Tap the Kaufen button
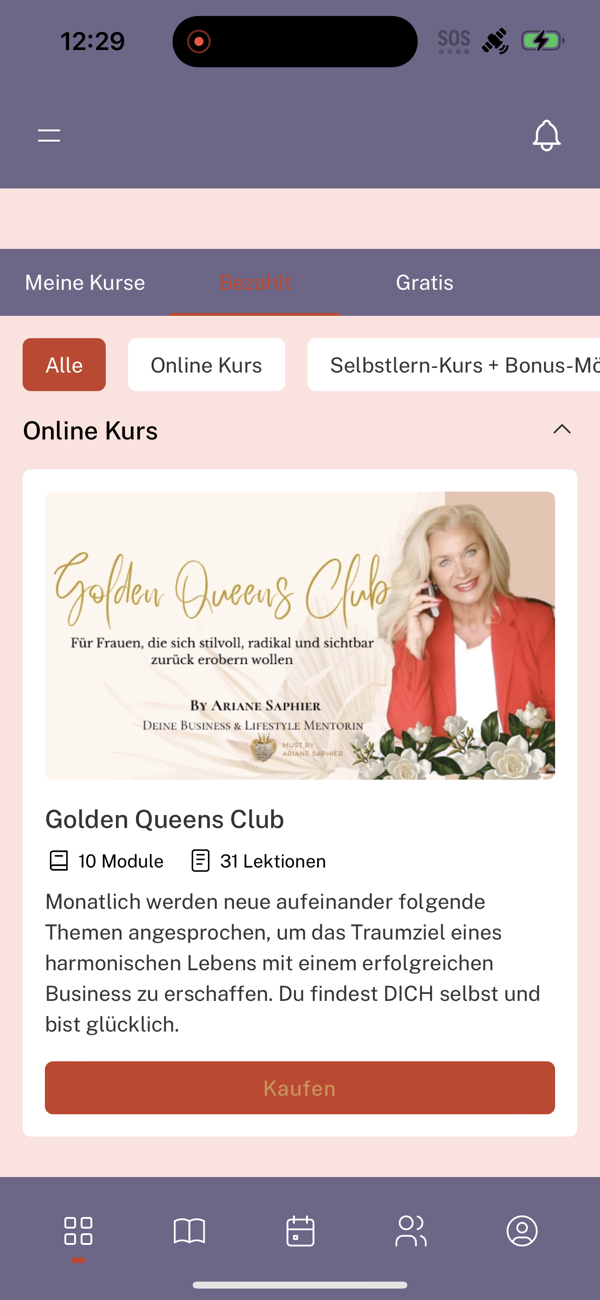Viewport: 600px width, 1300px height. point(300,1088)
